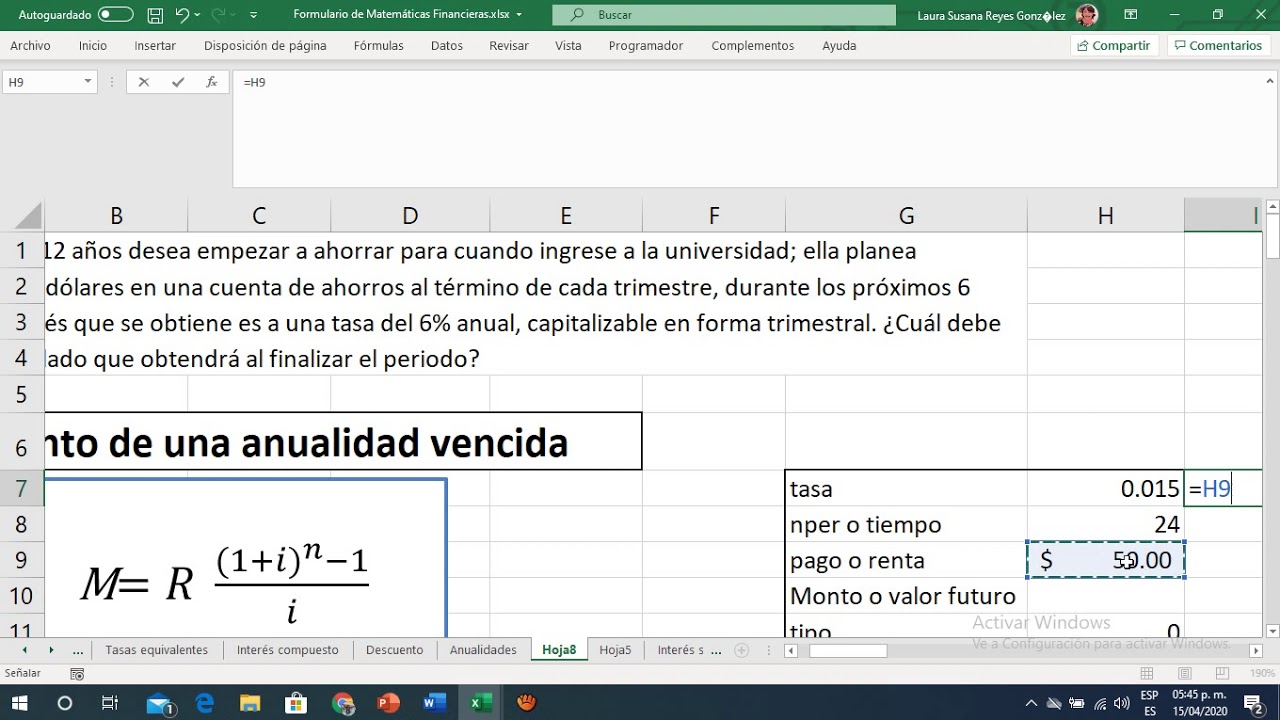Select column header G
This screenshot has width=1280, height=720.
click(x=906, y=216)
